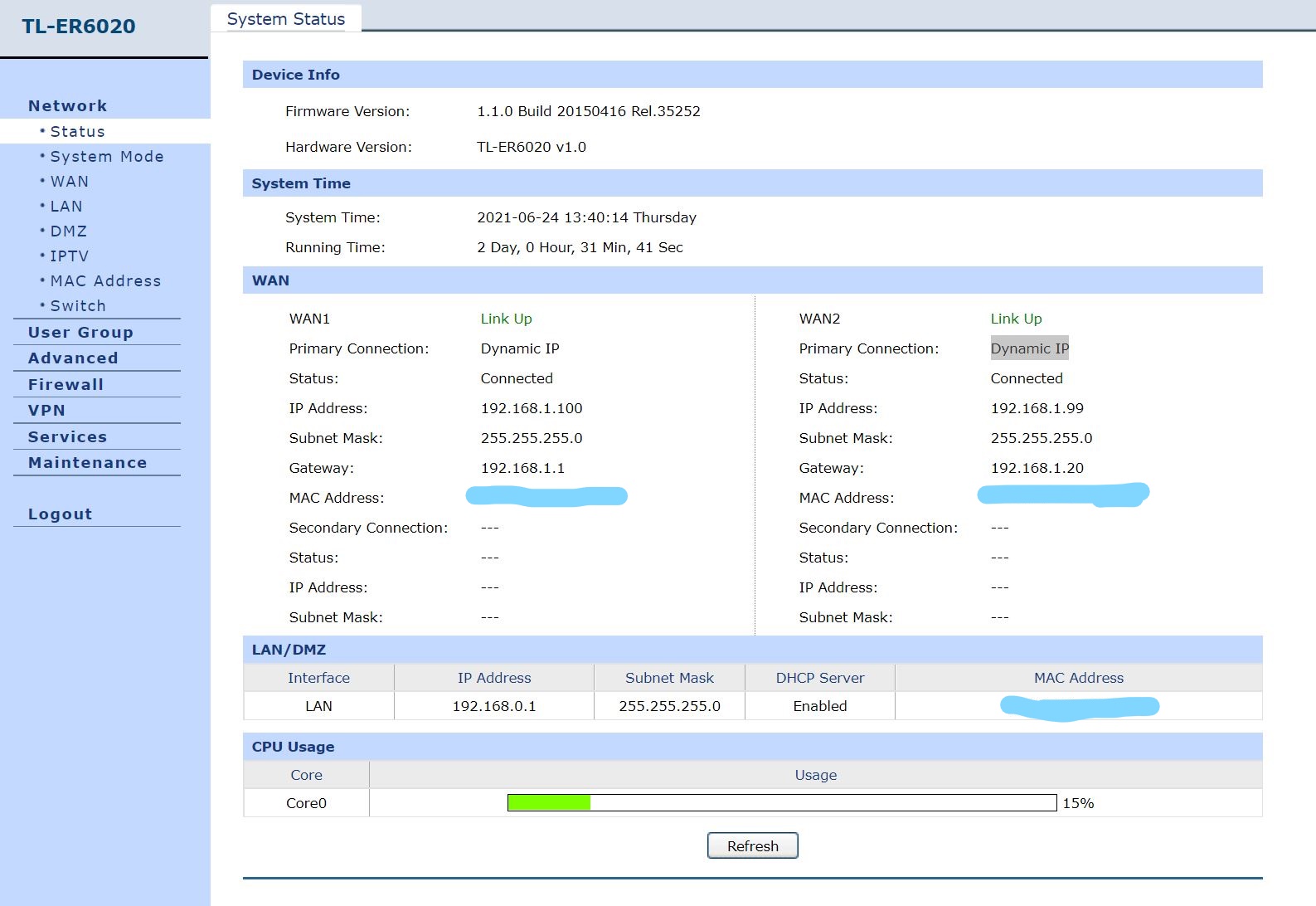Viewport: 1316px width, 906px height.
Task: Open MAC Address settings in sidebar
Action: 105,281
